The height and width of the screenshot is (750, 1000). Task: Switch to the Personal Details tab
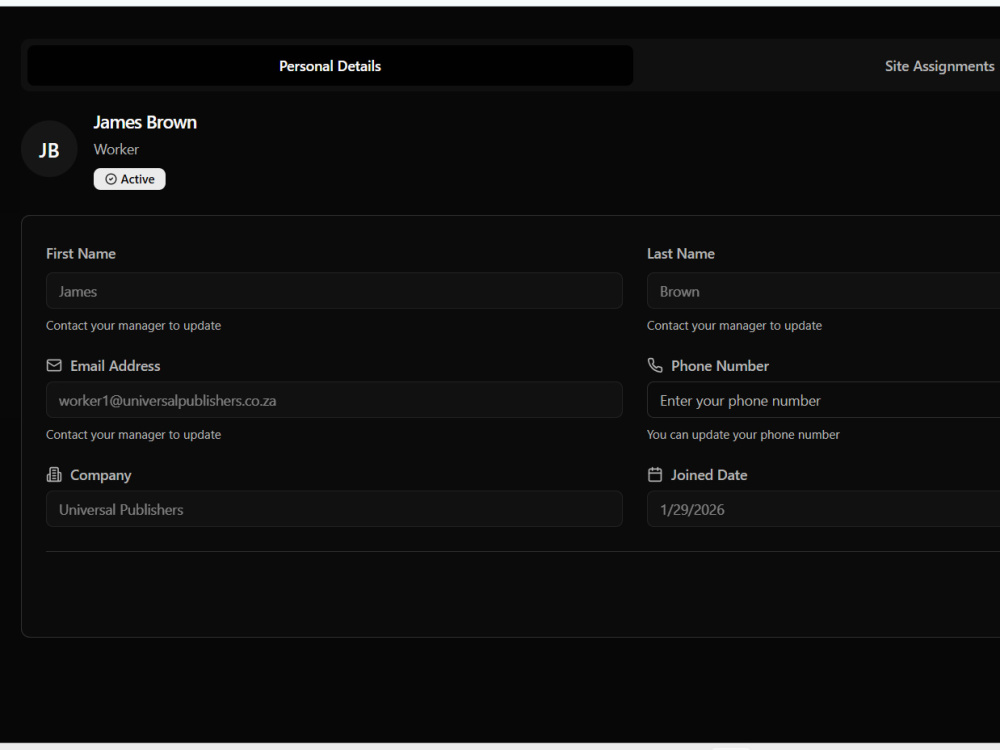point(330,66)
